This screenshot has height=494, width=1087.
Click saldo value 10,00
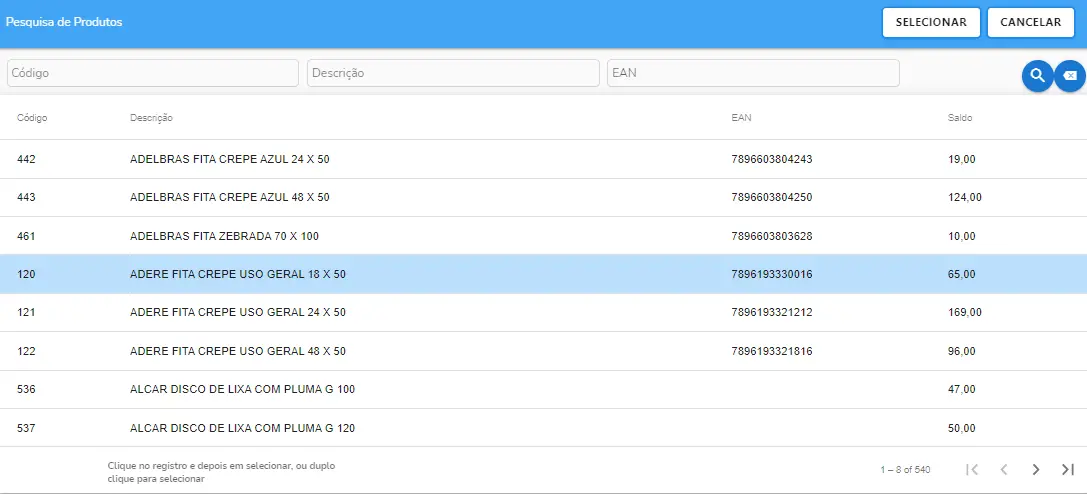[962, 236]
